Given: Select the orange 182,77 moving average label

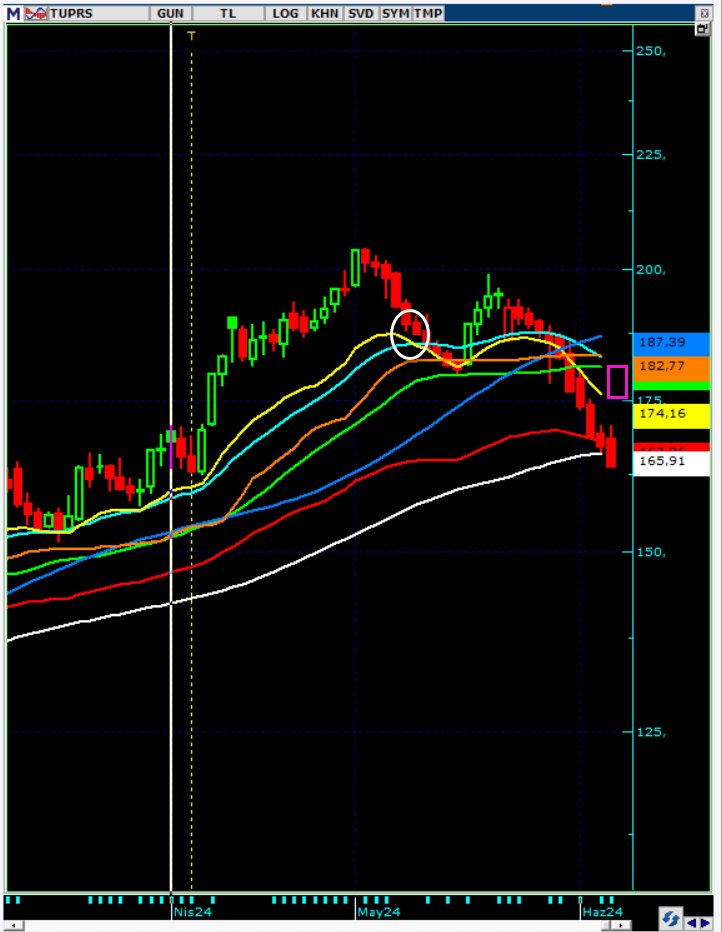Looking at the screenshot, I should (671, 367).
